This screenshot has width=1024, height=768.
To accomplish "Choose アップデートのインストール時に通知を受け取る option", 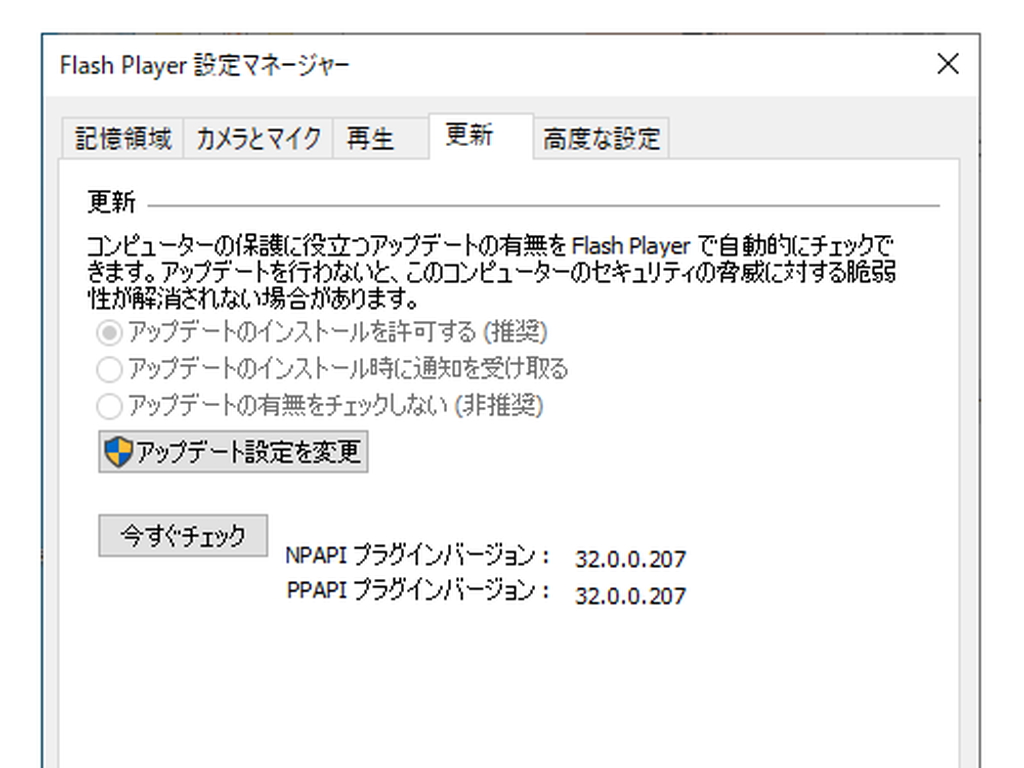I will coord(110,369).
